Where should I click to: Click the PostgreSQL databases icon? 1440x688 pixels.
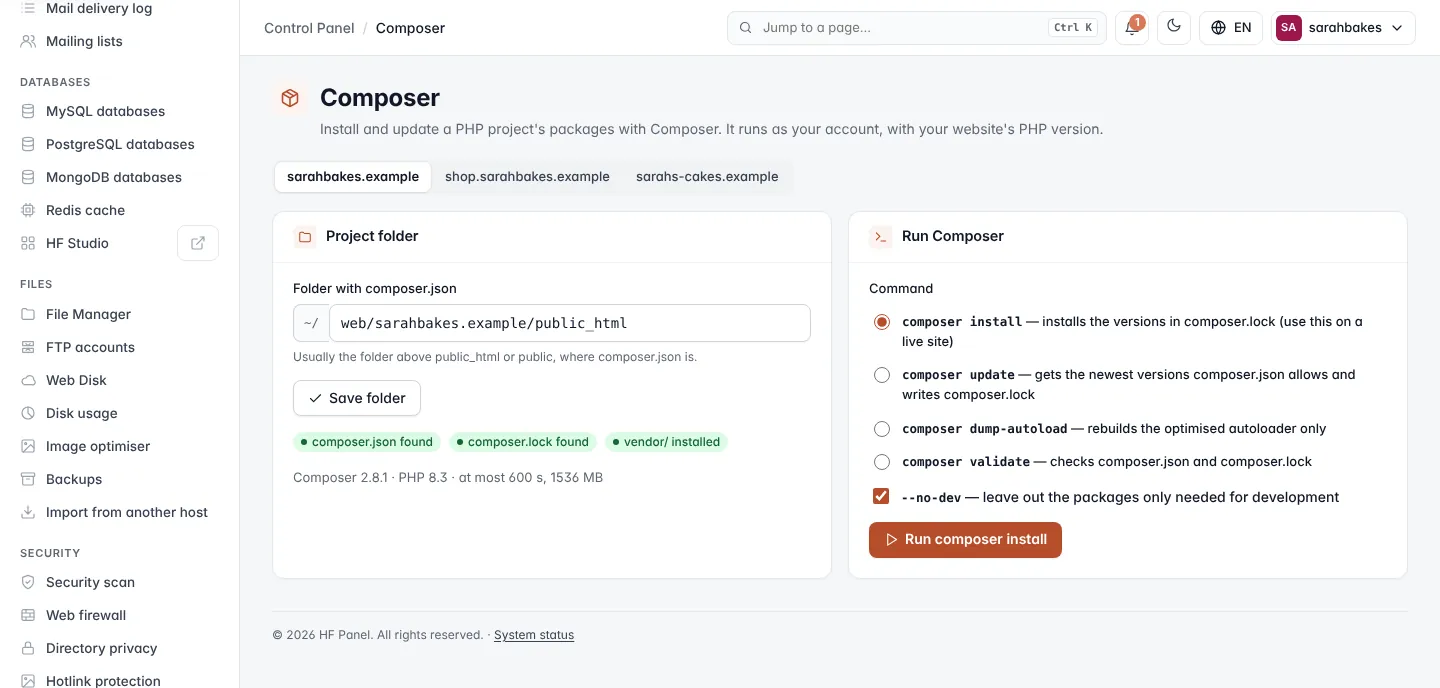coord(28,144)
